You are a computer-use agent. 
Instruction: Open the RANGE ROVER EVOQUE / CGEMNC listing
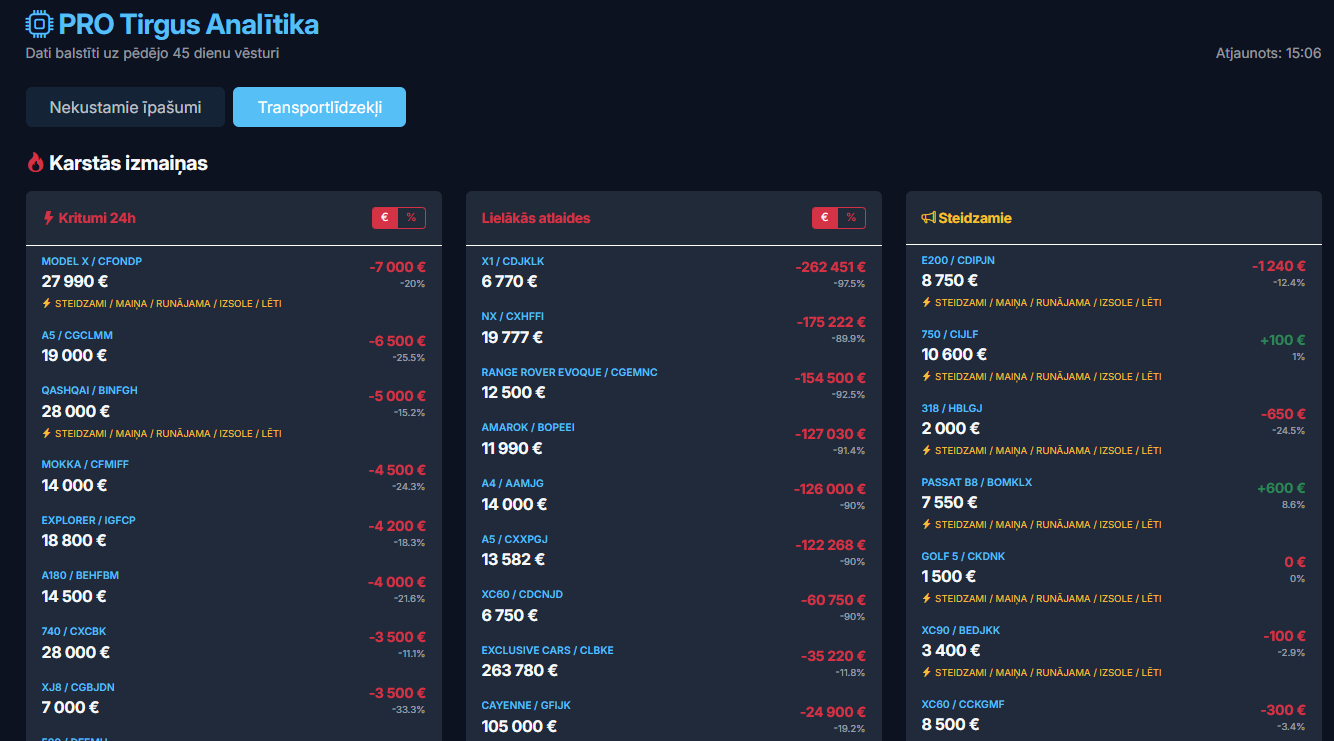coord(569,372)
